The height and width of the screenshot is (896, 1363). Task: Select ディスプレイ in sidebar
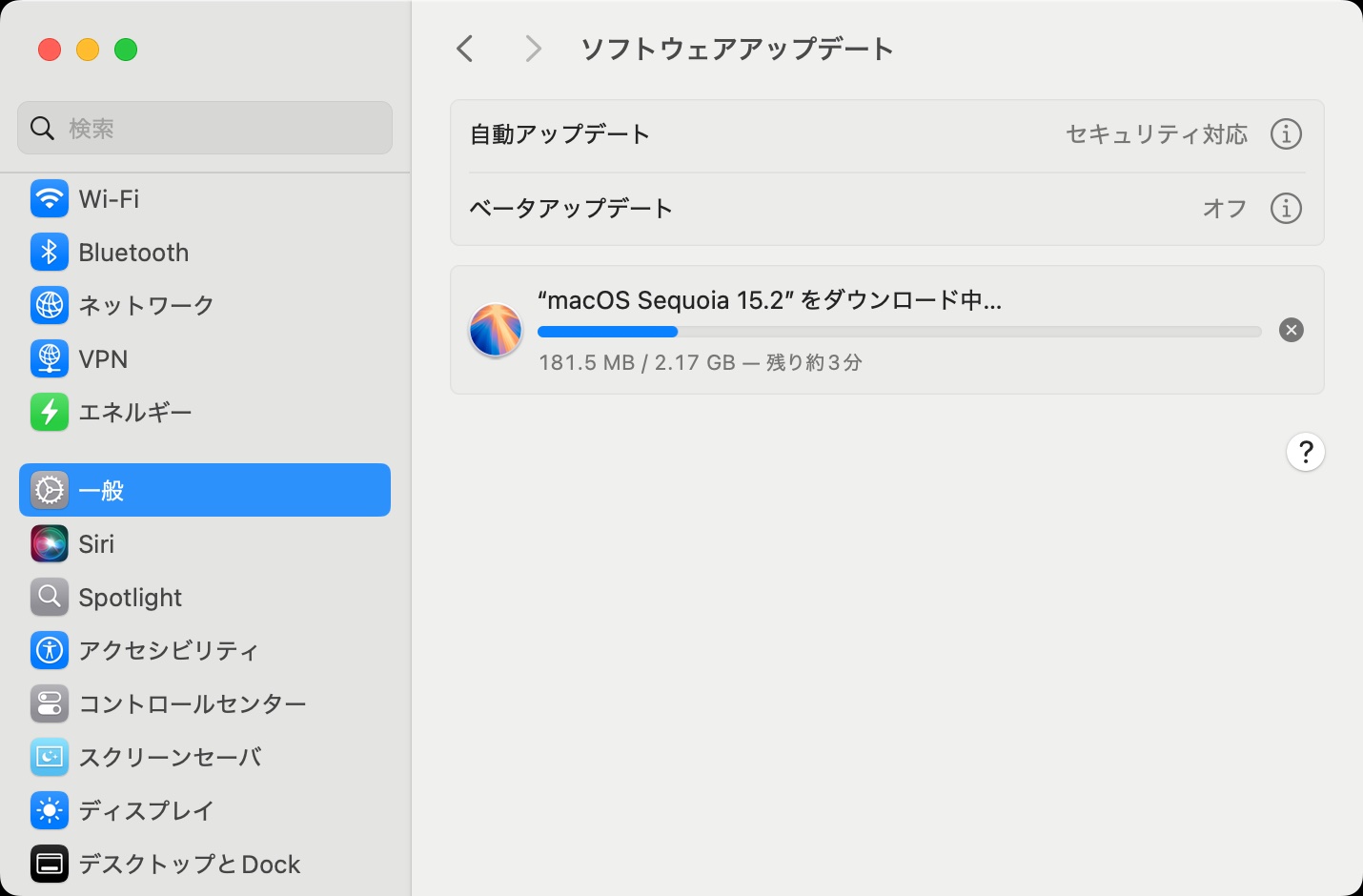coord(147,811)
